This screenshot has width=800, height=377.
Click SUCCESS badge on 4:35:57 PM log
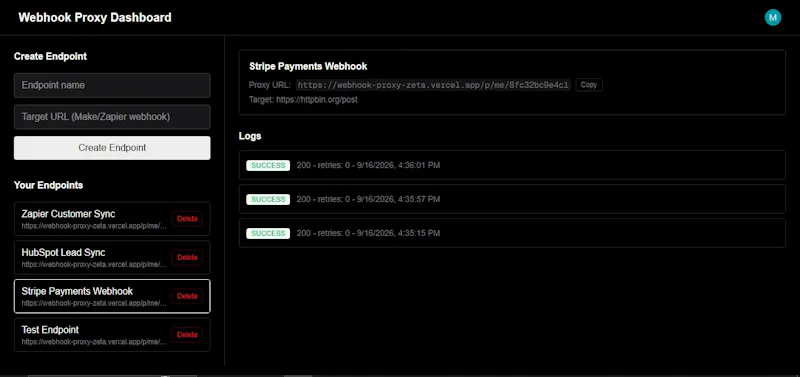pyautogui.click(x=268, y=199)
